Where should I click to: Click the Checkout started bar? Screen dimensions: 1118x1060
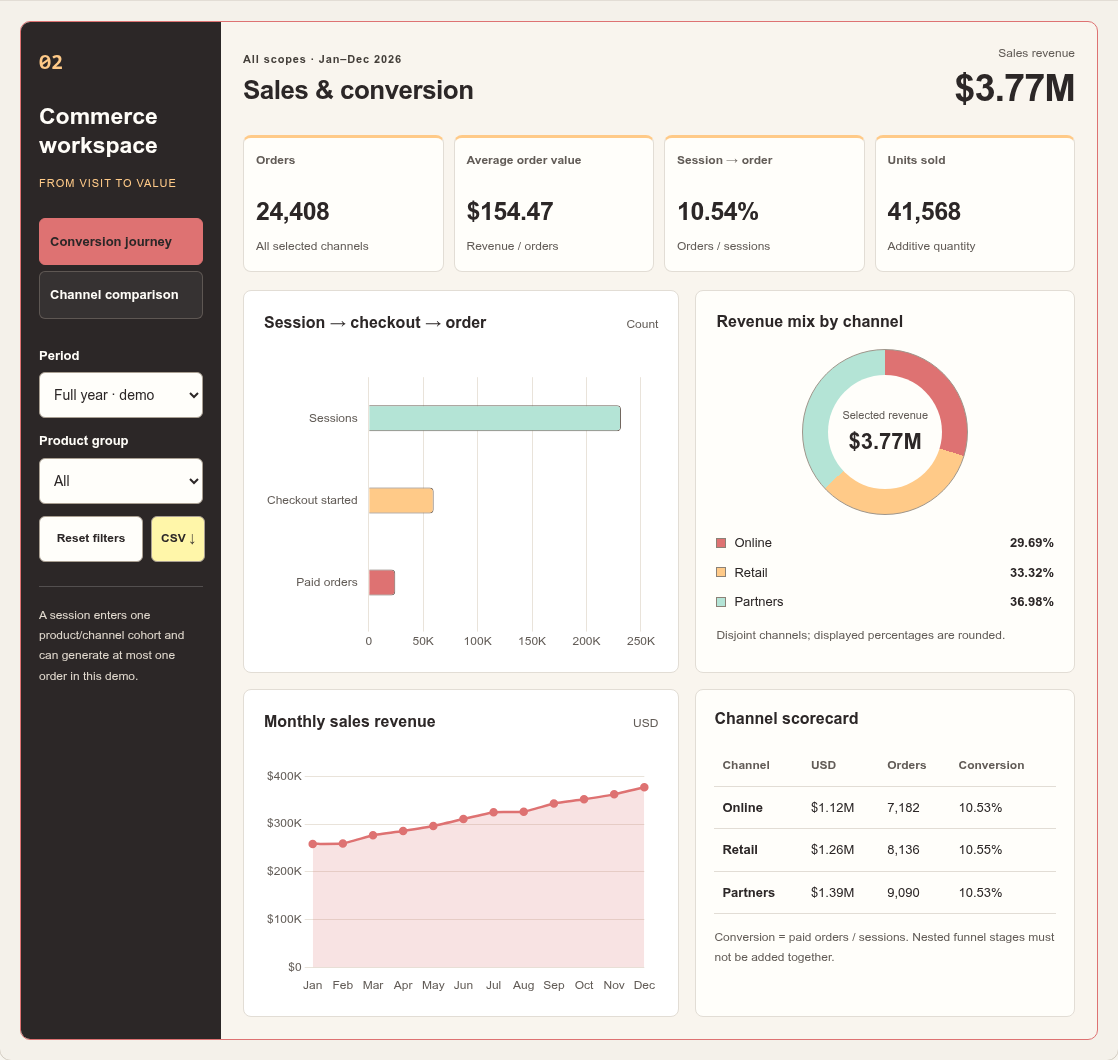[x=401, y=500]
